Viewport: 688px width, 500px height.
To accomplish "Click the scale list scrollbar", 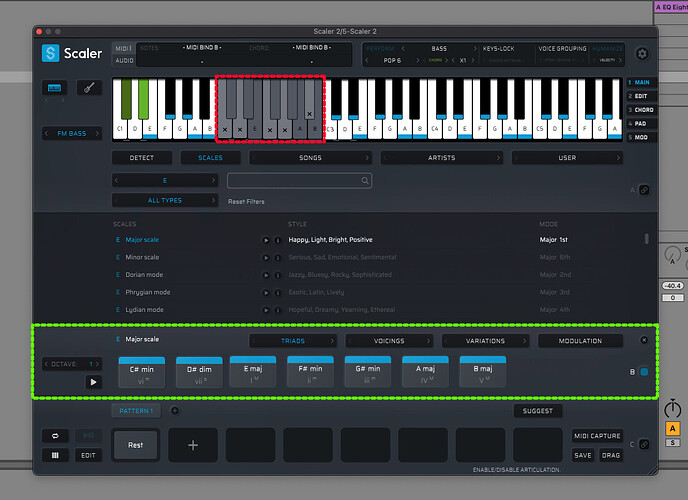I will click(646, 239).
